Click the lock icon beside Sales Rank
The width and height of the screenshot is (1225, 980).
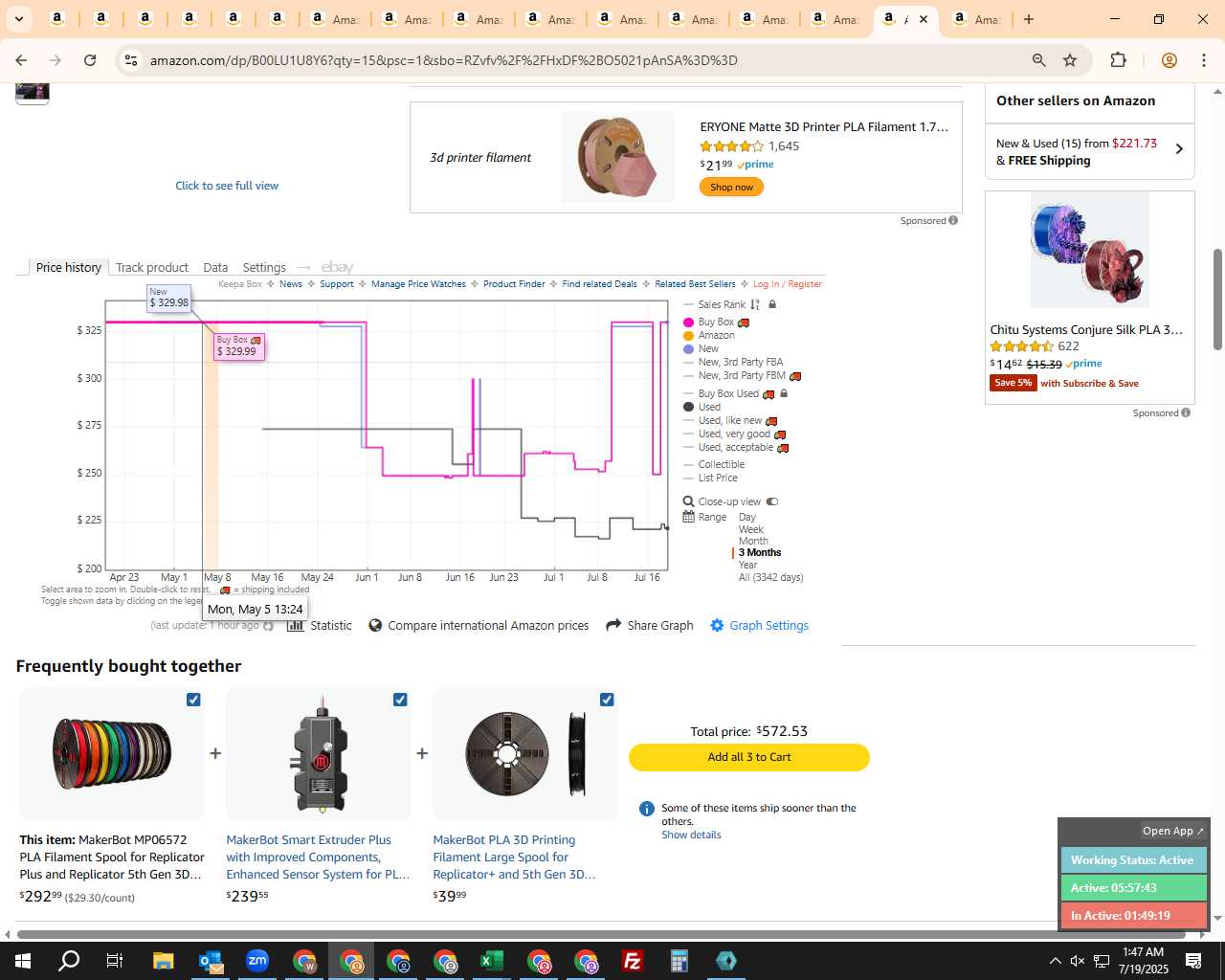tap(772, 304)
